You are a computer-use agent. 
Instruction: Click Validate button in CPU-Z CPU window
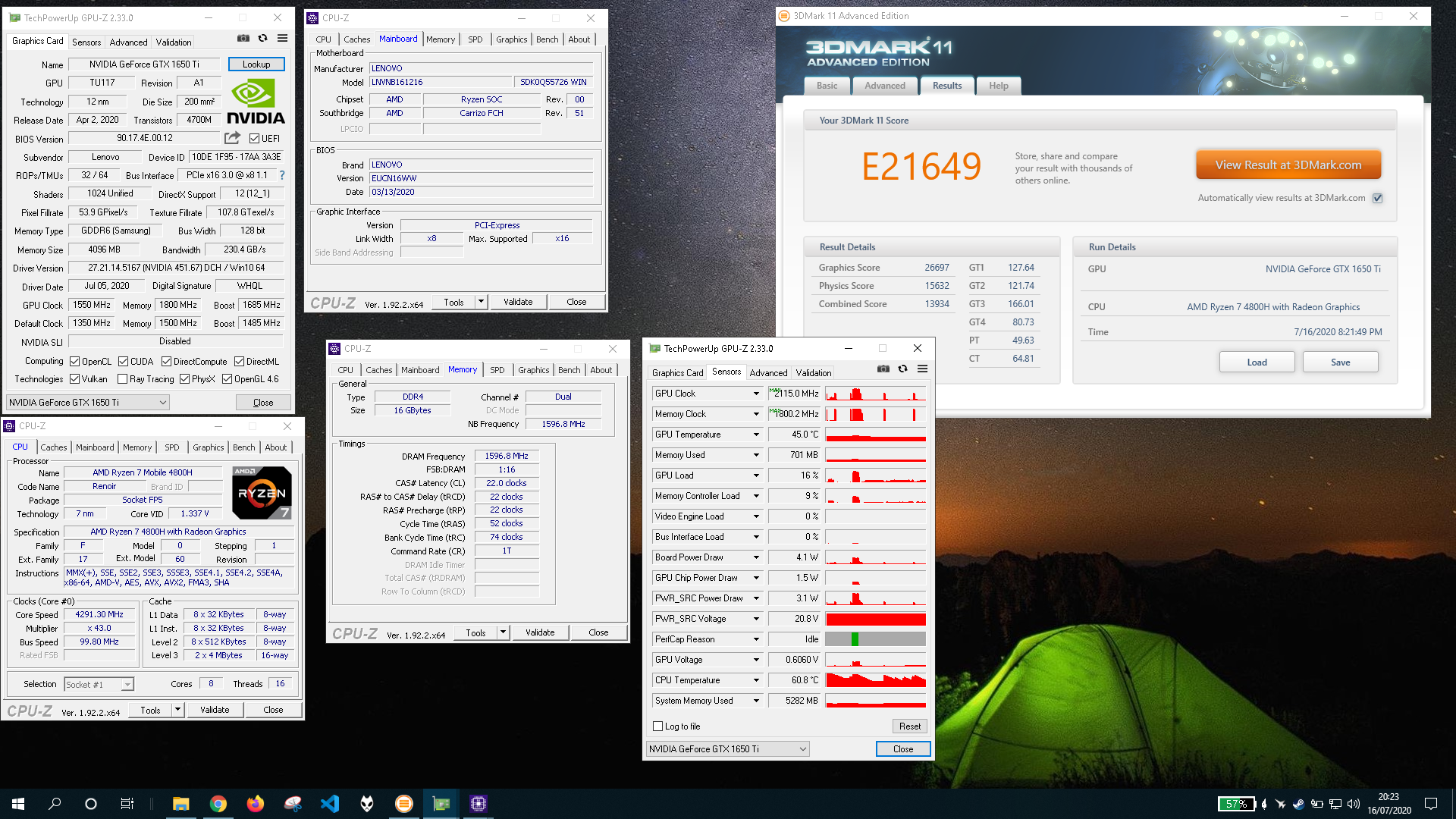215,710
